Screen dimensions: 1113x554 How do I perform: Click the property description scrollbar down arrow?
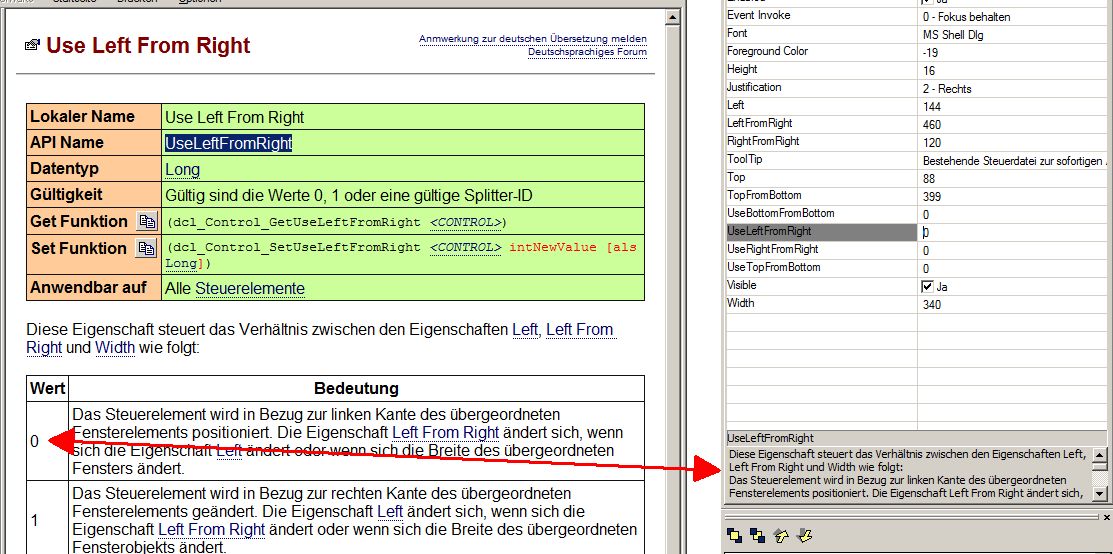point(1100,492)
